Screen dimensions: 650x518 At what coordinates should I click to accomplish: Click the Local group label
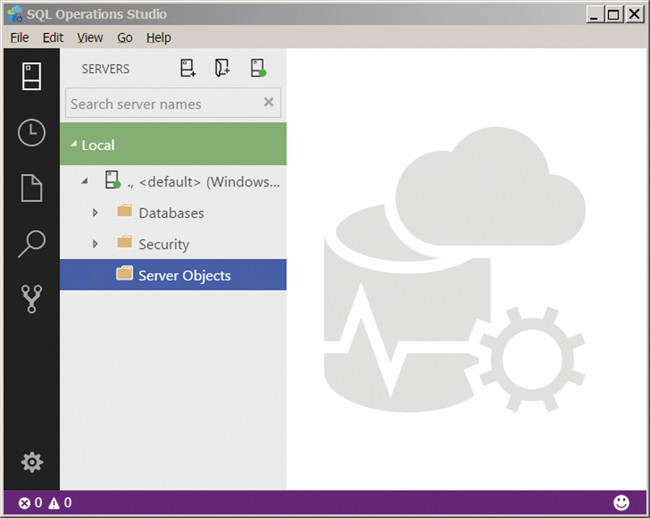click(x=98, y=145)
